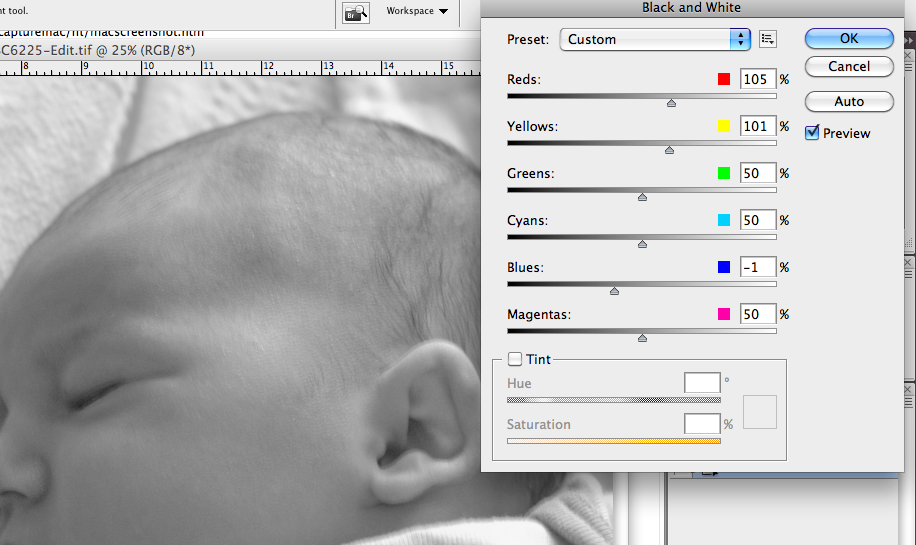
Task: Click the Magentas value field showing 50
Action: 758,314
